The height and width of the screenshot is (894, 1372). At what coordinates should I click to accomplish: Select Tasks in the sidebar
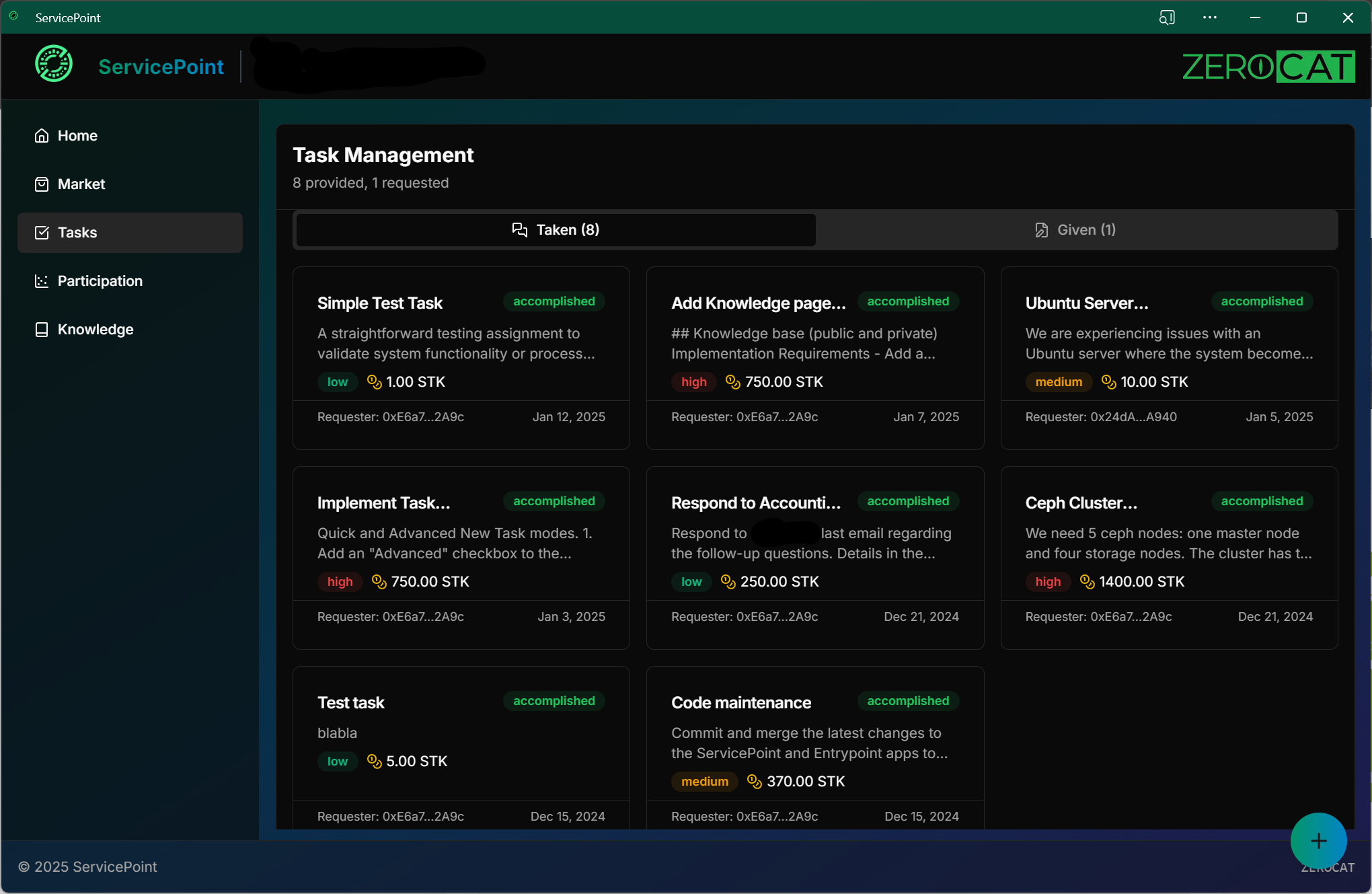(130, 233)
